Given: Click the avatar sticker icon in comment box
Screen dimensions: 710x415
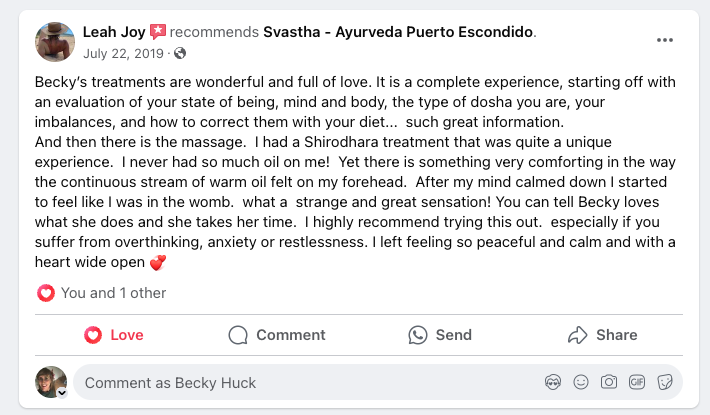Looking at the screenshot, I should pos(552,382).
